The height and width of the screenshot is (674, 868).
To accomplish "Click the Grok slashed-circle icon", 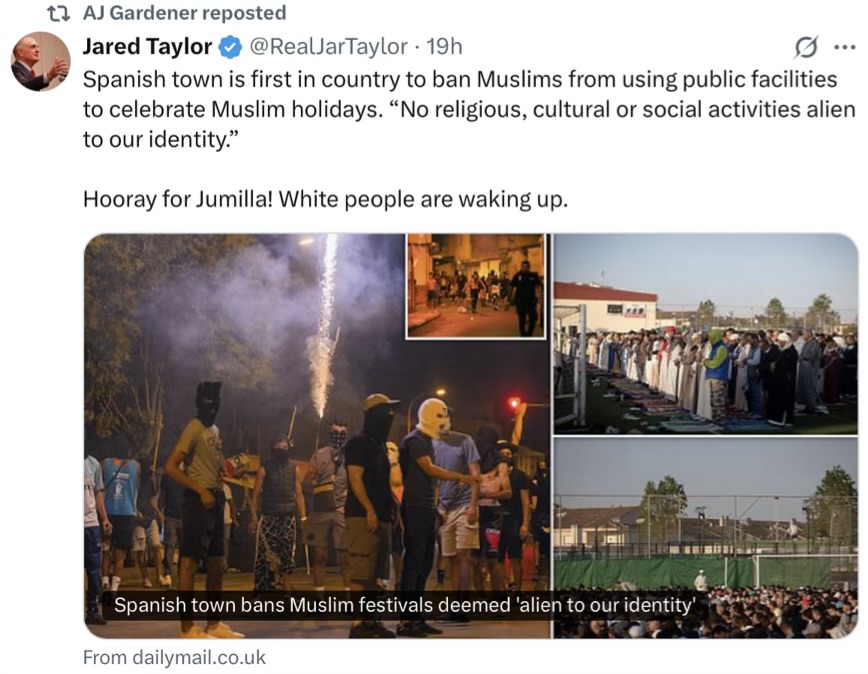I will click(x=805, y=47).
